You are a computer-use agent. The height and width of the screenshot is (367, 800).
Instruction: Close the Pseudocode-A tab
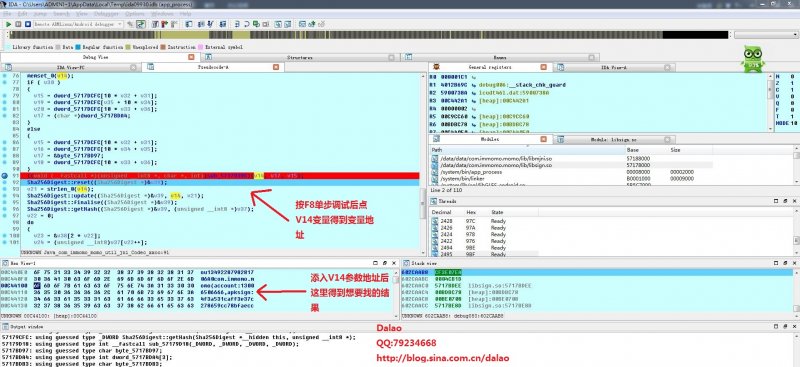[276, 67]
